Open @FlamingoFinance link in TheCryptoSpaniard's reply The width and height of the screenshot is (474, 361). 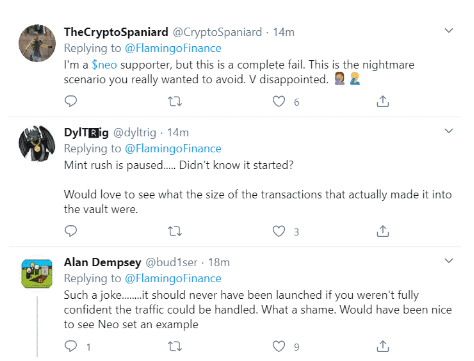[x=173, y=48]
